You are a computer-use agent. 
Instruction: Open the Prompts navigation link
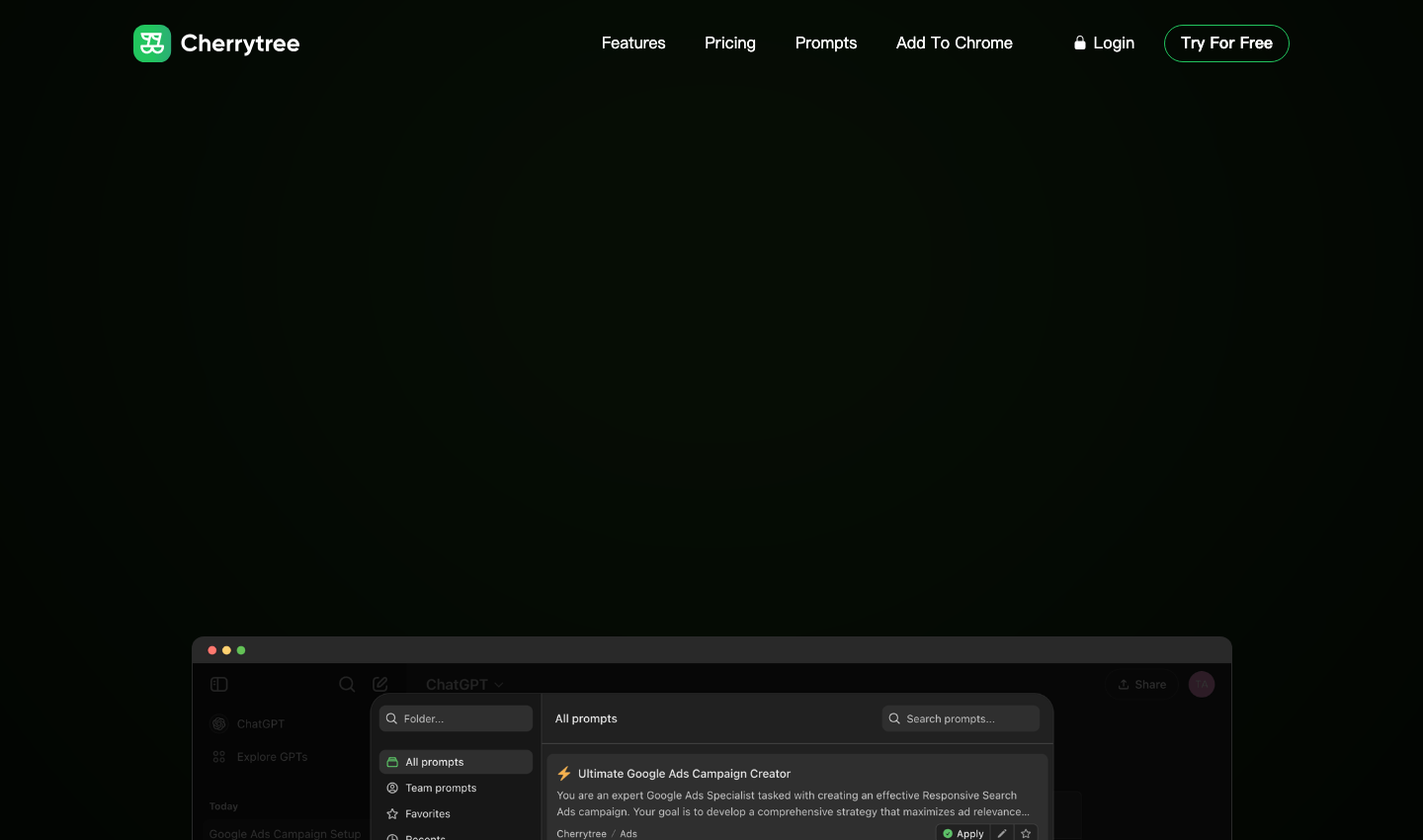coord(826,43)
